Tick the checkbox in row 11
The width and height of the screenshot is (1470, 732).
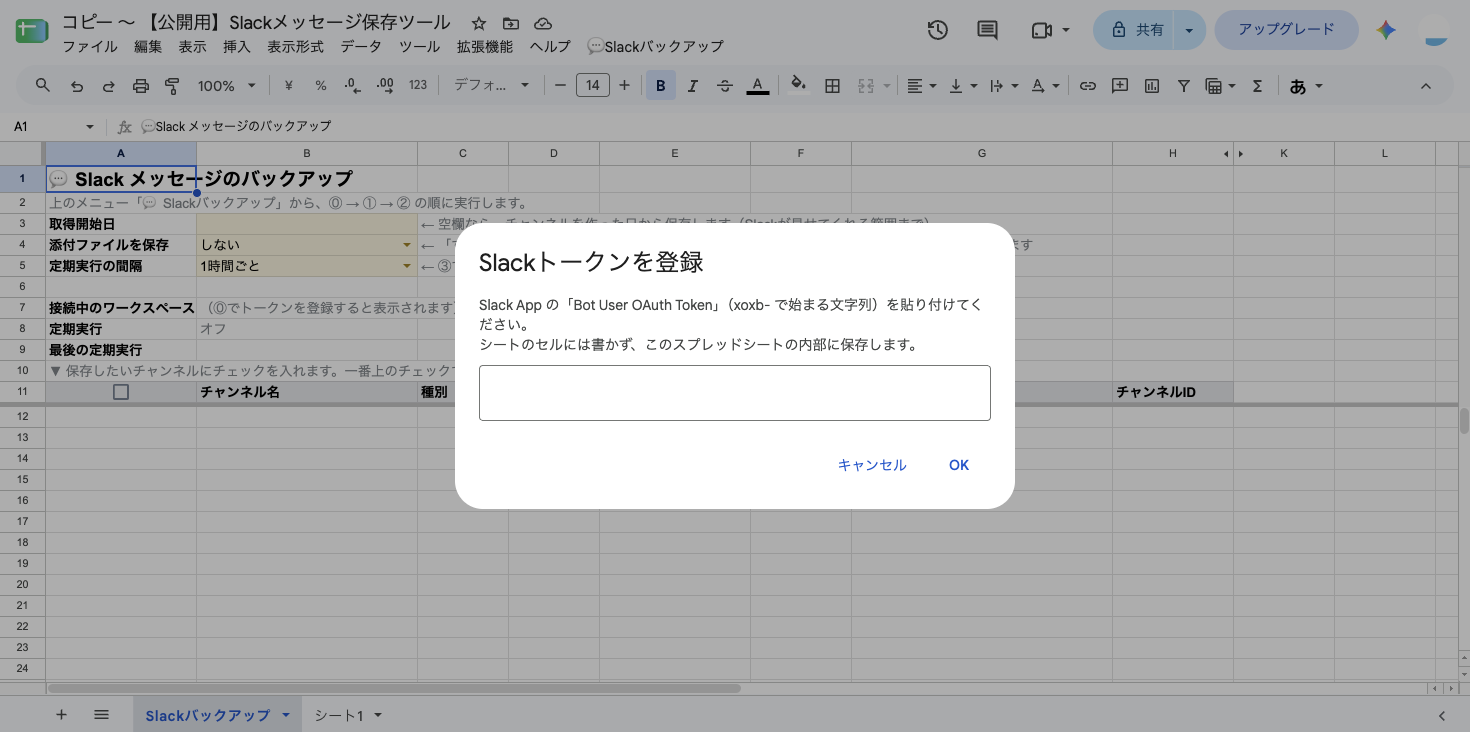pos(121,392)
